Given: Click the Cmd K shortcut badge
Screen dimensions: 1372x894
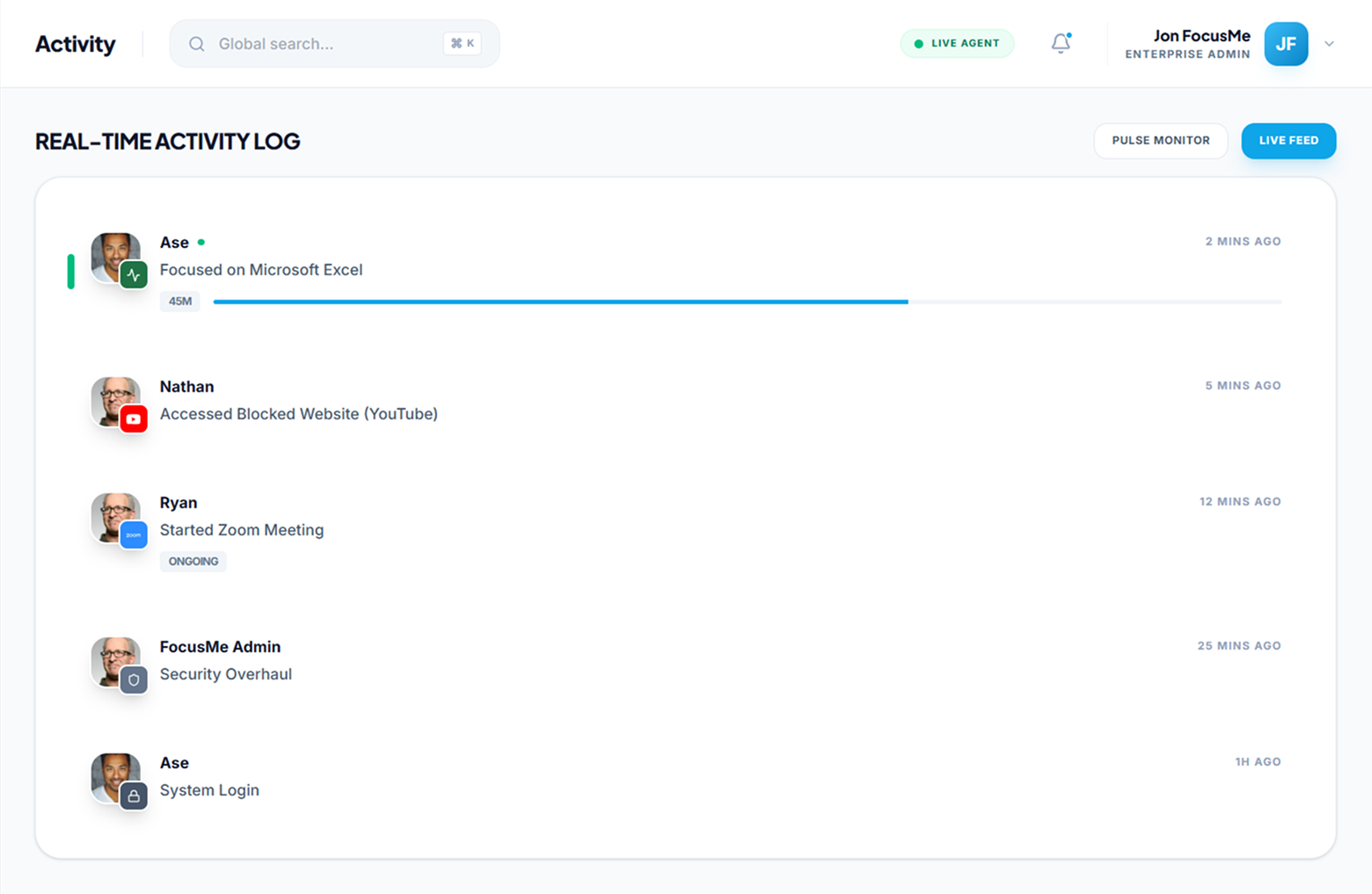Looking at the screenshot, I should (462, 44).
